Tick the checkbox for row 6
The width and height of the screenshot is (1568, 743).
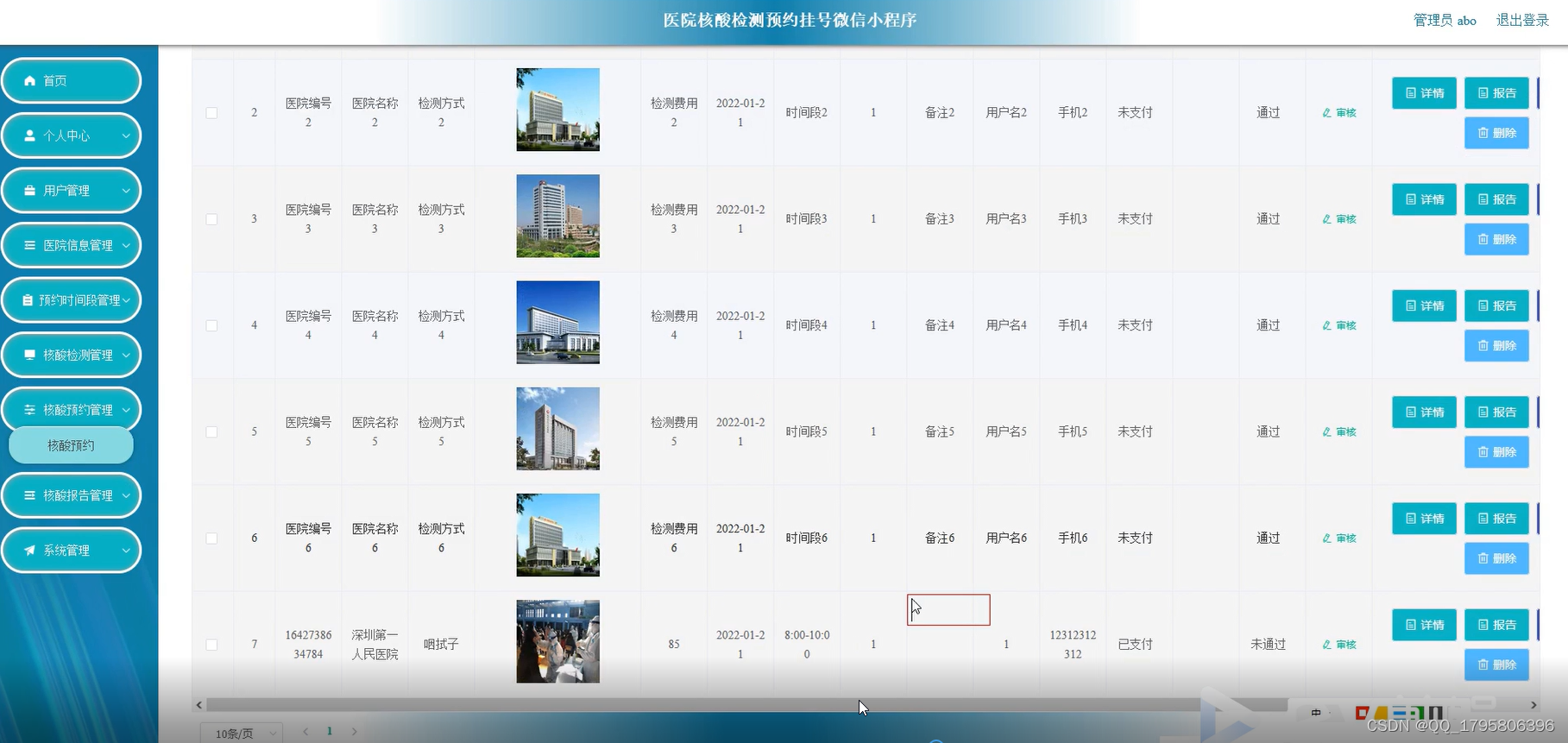coord(211,538)
